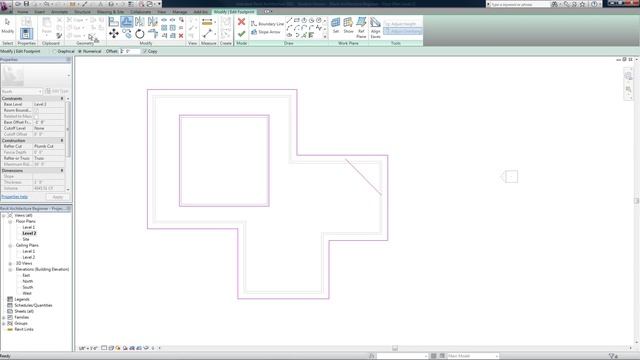Viewport: 640px width, 360px height.
Task: Click the Edit Type button
Action: (x=57, y=91)
